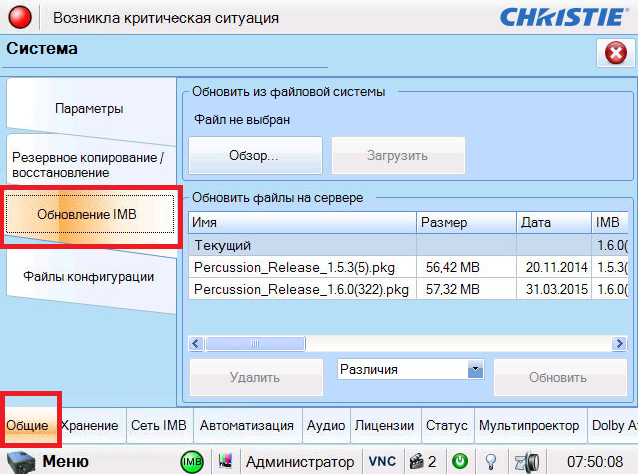
Task: Close the Система window with red X
Action: pyautogui.click(x=616, y=53)
